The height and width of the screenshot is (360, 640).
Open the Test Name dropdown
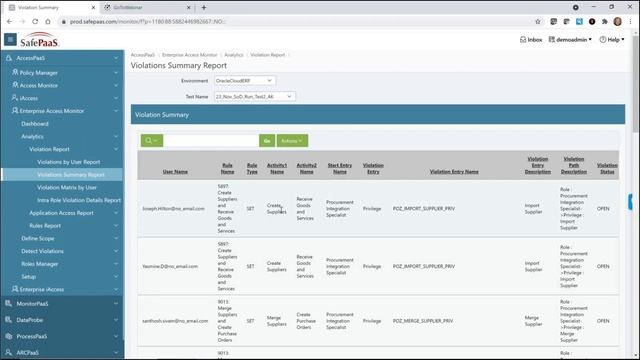(255, 97)
